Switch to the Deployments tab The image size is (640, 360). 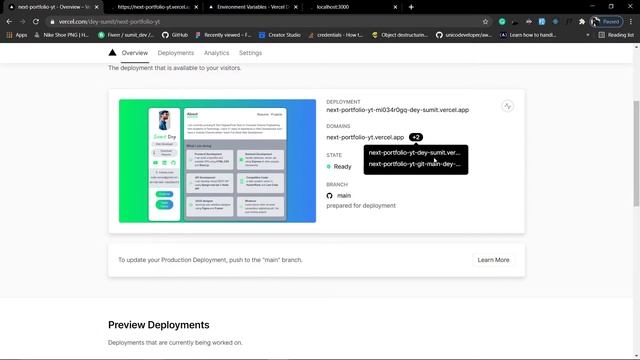click(x=176, y=53)
